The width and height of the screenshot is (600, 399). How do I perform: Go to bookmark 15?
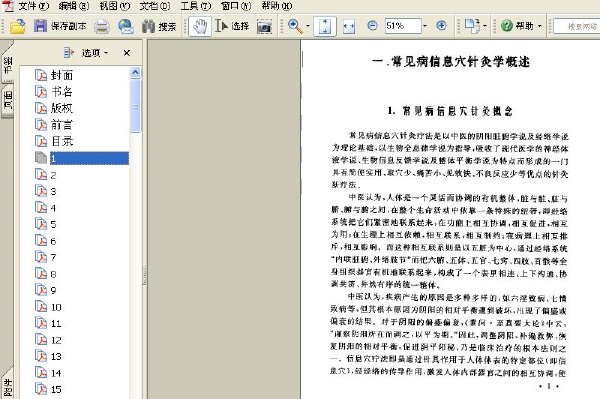click(x=56, y=389)
